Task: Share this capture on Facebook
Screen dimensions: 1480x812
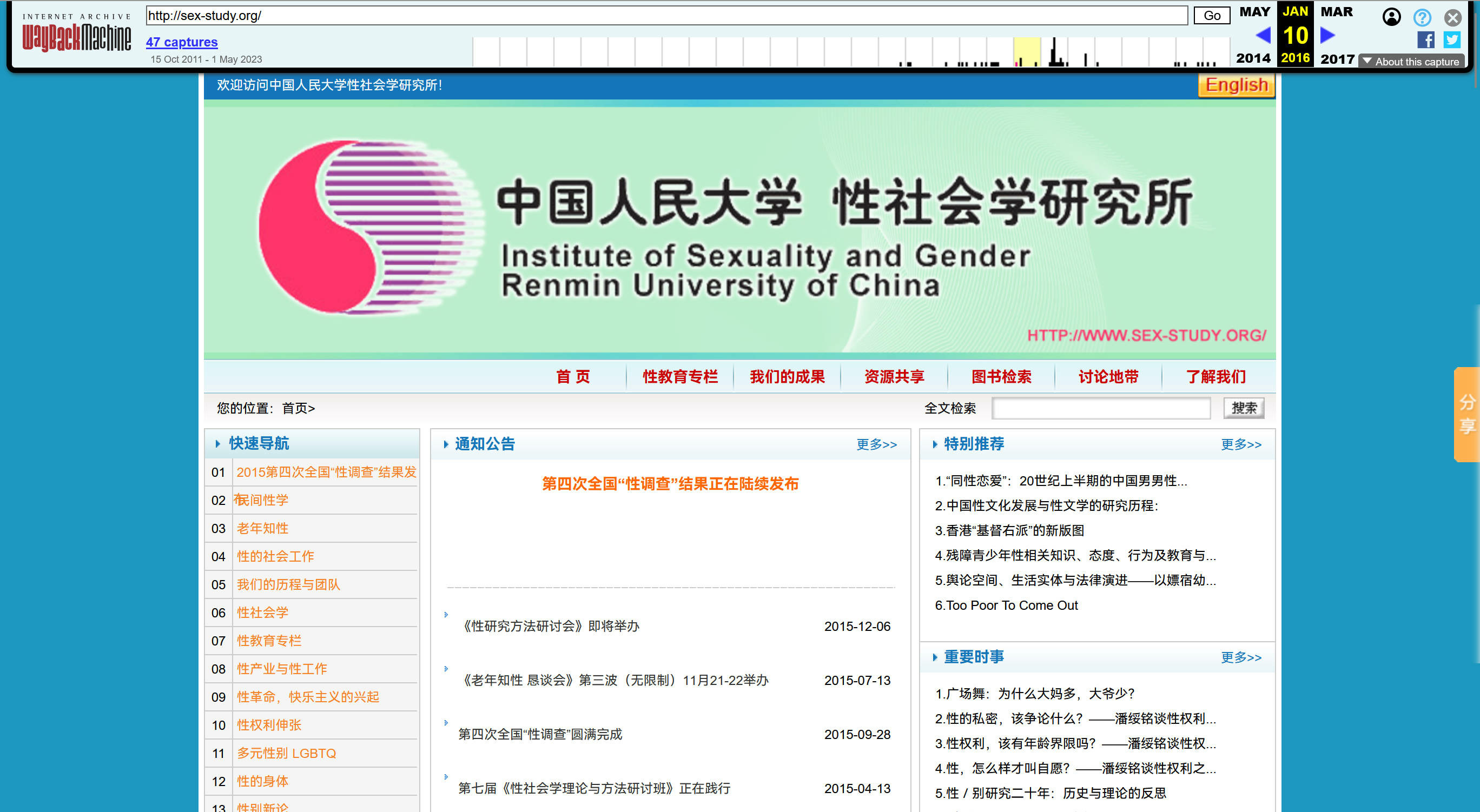Action: pyautogui.click(x=1425, y=39)
